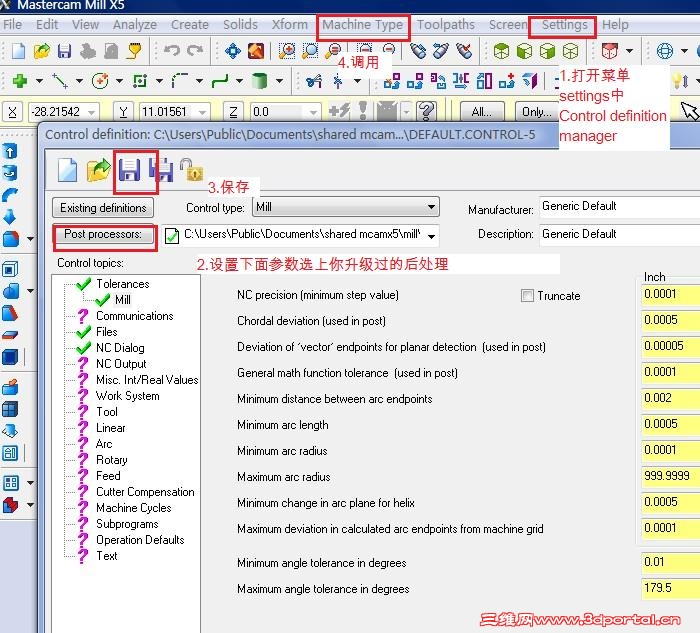
Task: Select NC Output topic in tree
Action: click(x=121, y=364)
